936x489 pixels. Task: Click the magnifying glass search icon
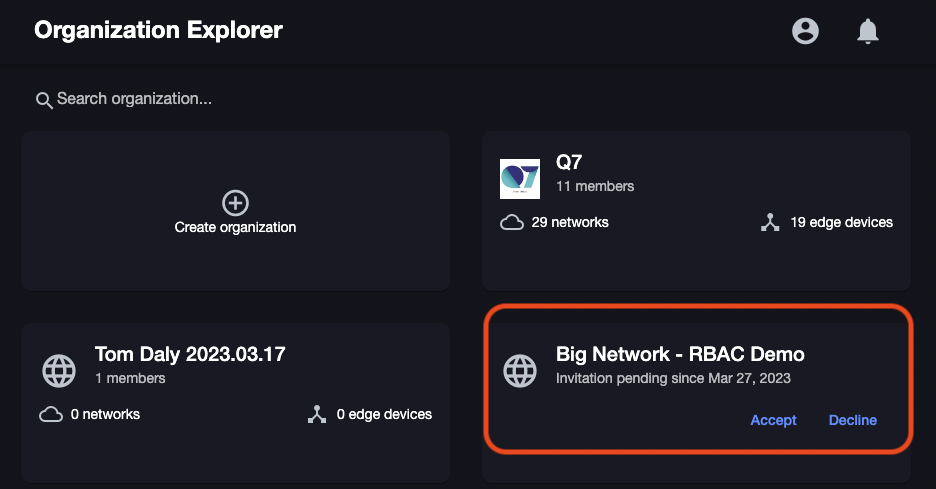point(43,100)
